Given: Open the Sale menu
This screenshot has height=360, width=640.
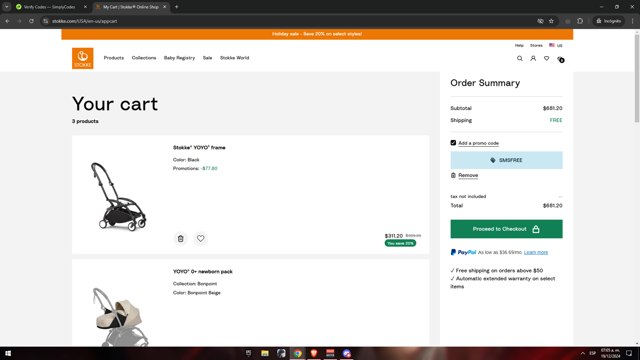Looking at the screenshot, I should tap(207, 58).
